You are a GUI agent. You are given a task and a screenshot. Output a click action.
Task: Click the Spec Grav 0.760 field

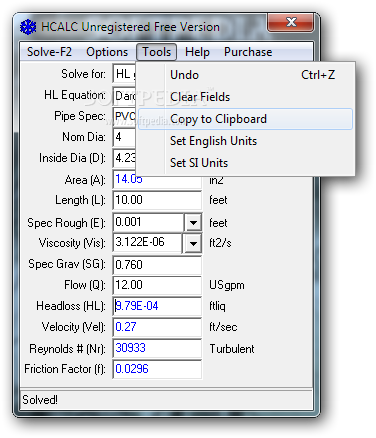[157, 265]
